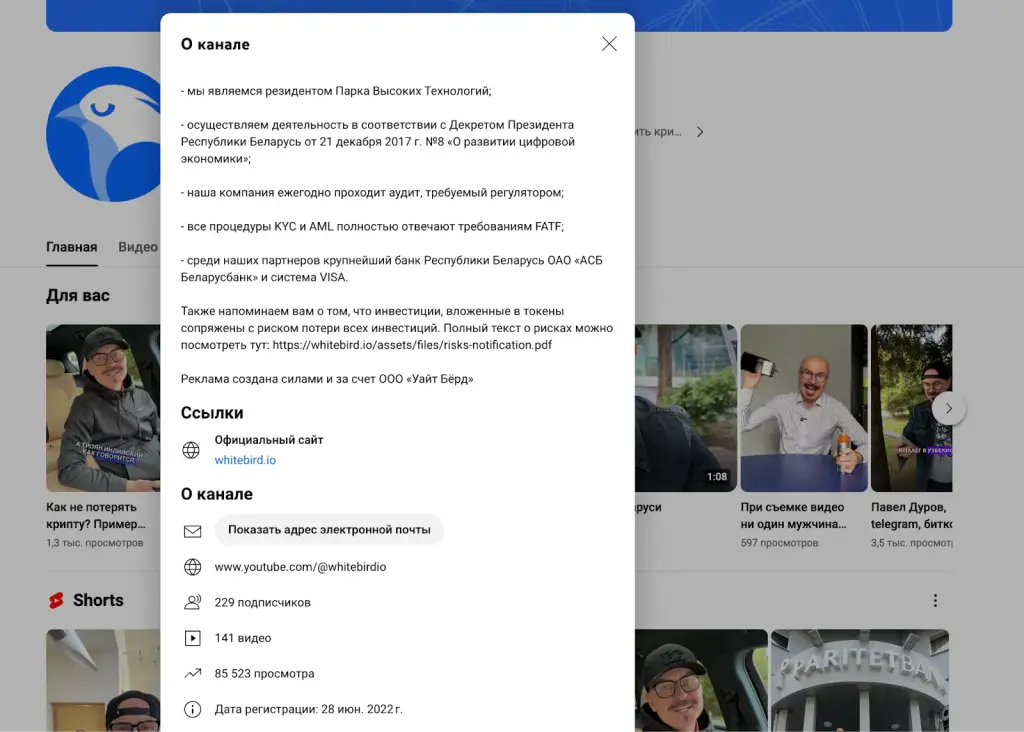Screen dimensions: 1024x732
Task: Click the "Для вас" section heading
Action: click(78, 296)
